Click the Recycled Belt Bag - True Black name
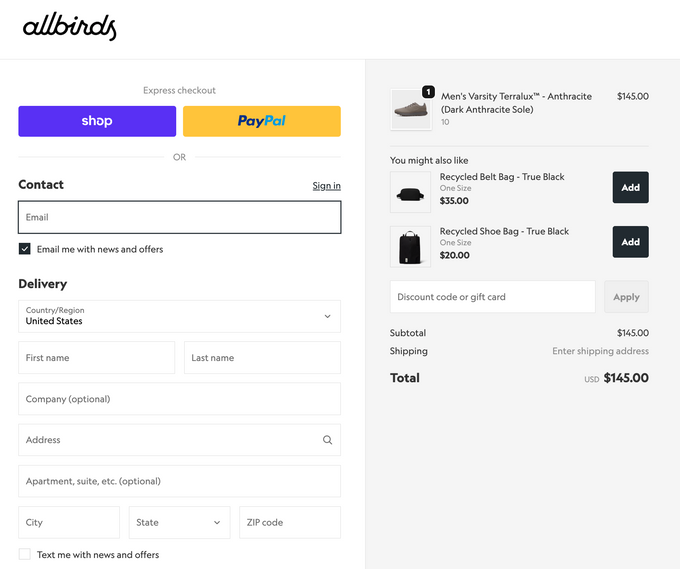Screen dimensions: 680x569 502,177
